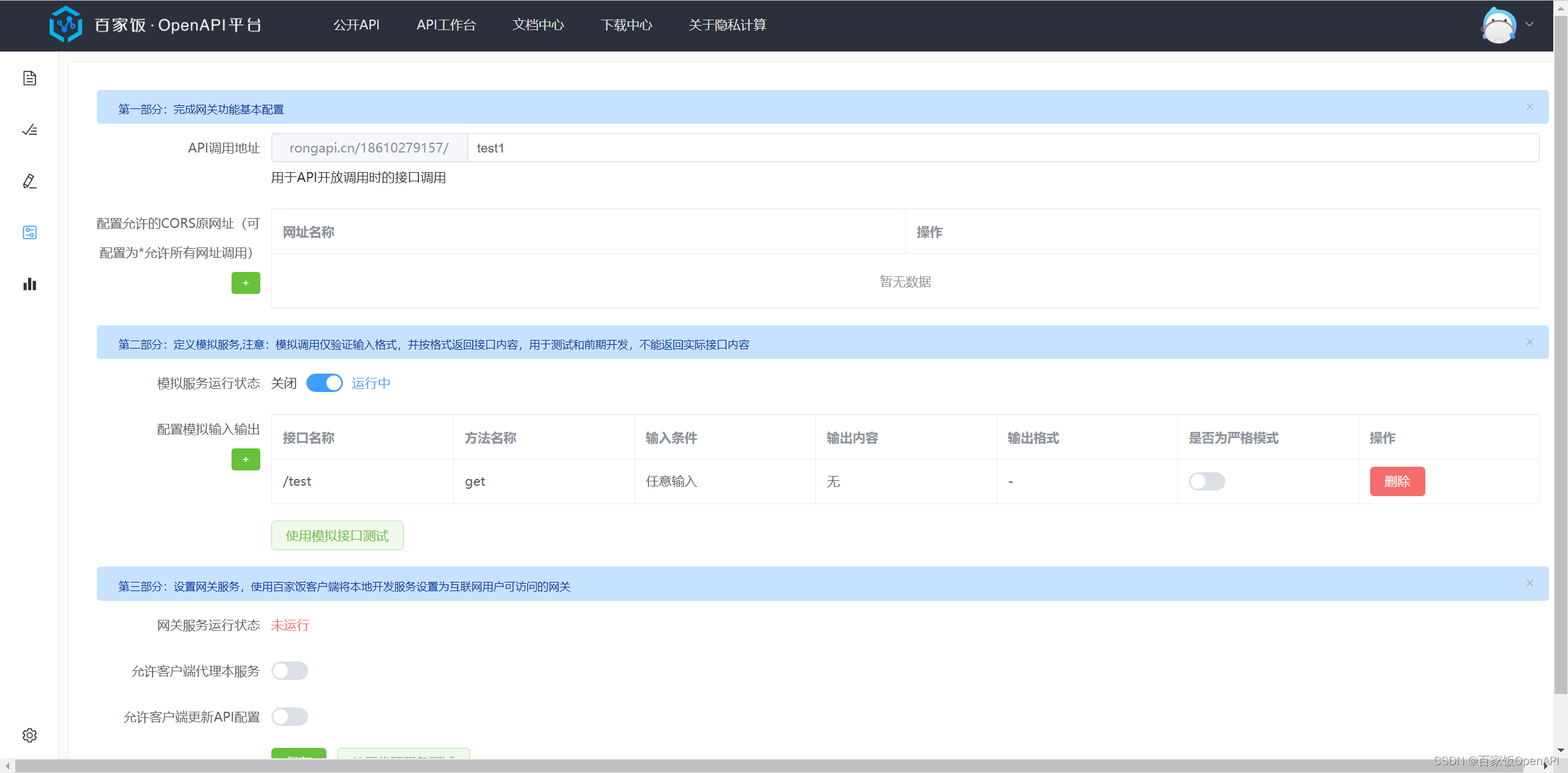Open the gateway configuration sliders icon in the sidebar
The height and width of the screenshot is (773, 1568).
[x=29, y=233]
